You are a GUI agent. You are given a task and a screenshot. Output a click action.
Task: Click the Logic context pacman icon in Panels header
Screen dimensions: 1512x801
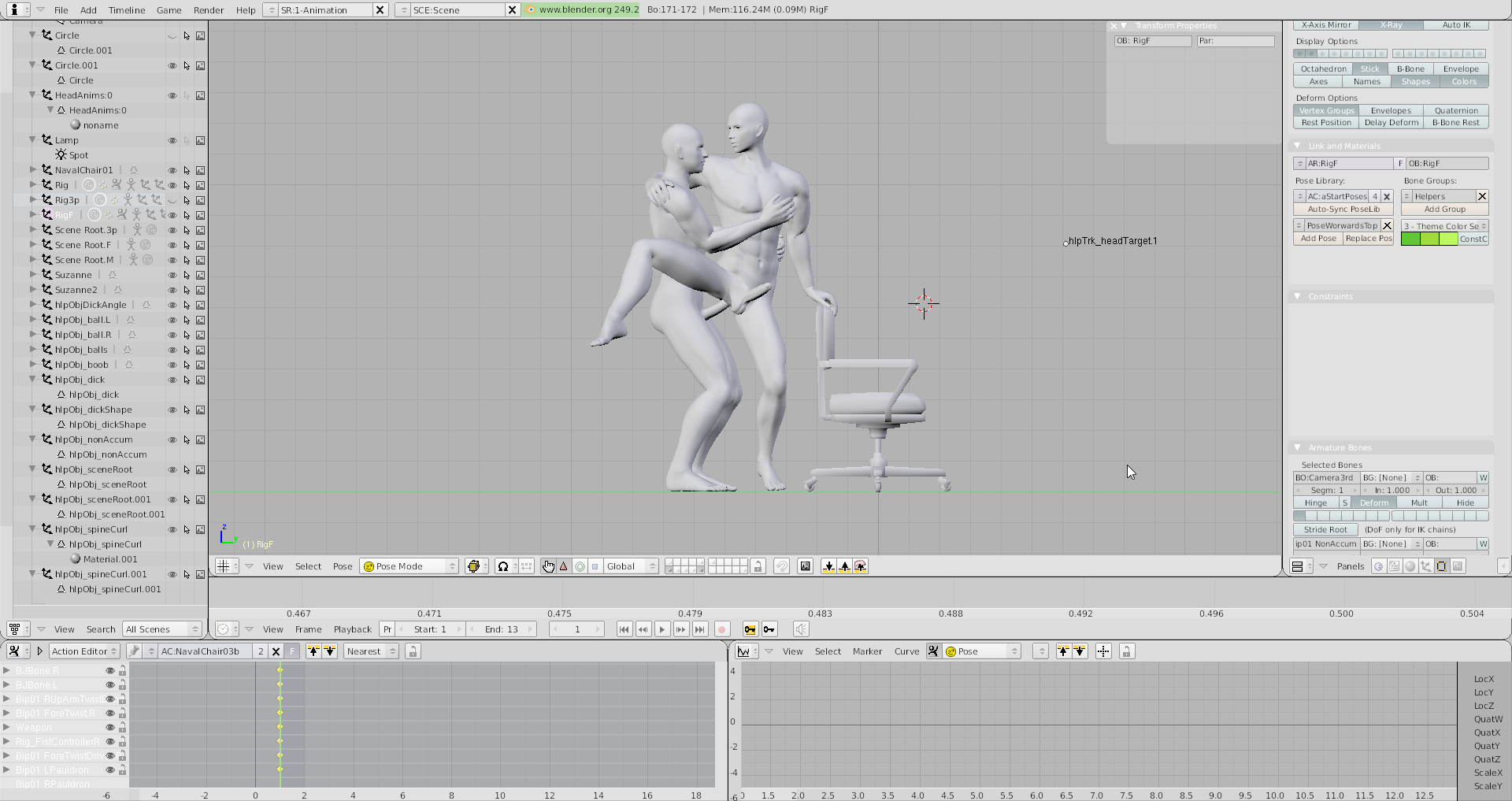pyautogui.click(x=1378, y=566)
